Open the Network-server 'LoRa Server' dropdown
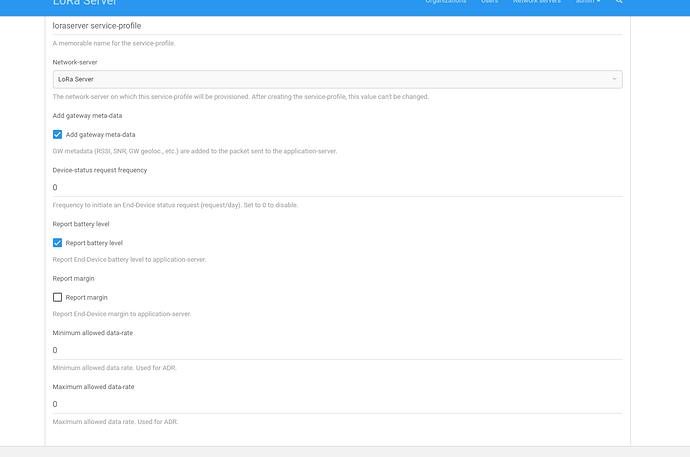 click(x=337, y=79)
